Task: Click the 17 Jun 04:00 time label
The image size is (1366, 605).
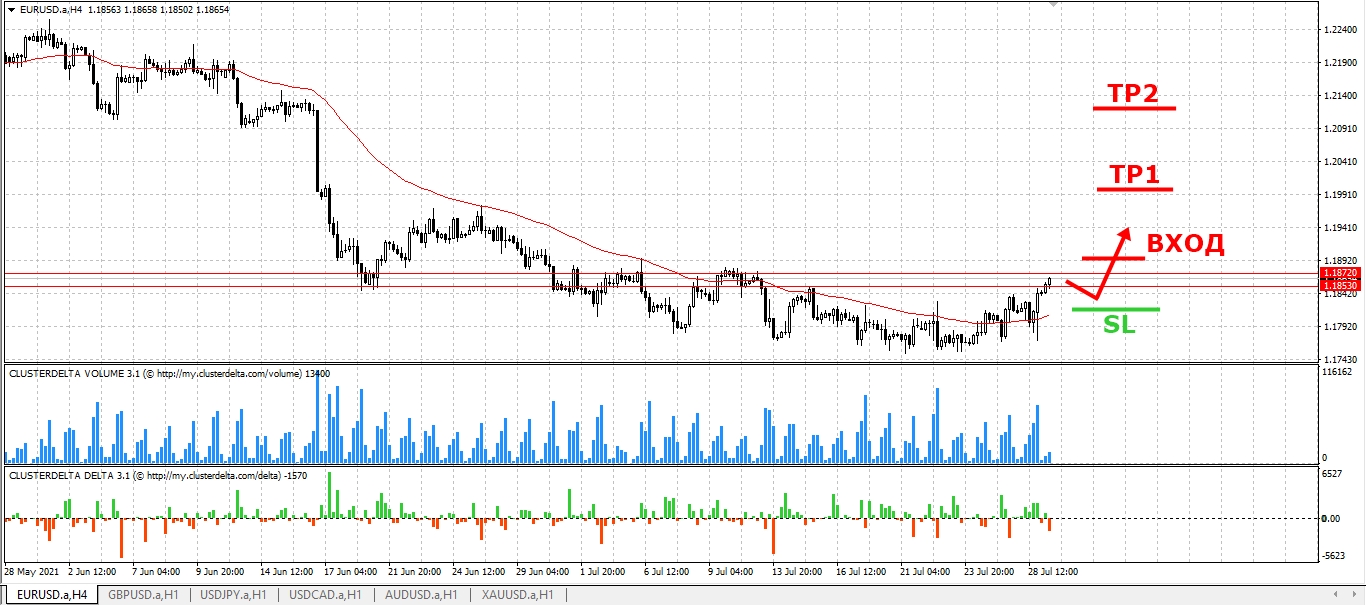Action: (x=349, y=572)
